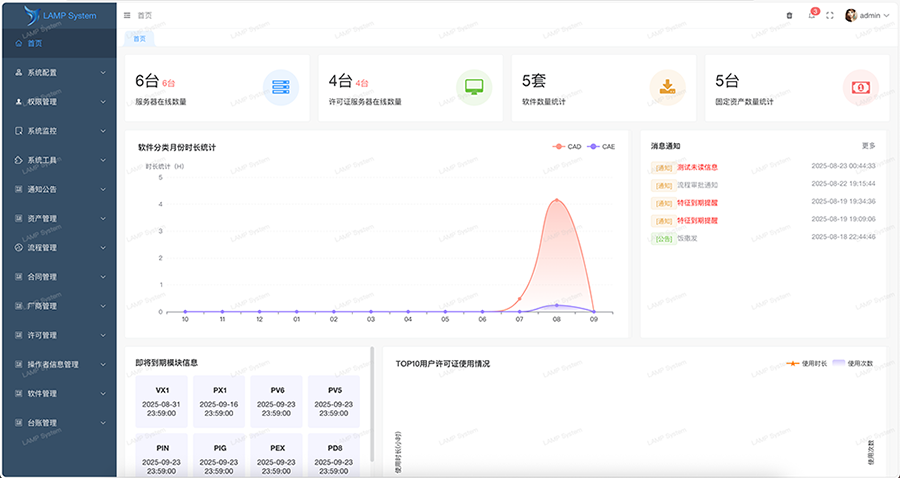Click the 软件分类月份时长统计 chart title
900x478 pixels.
click(177, 147)
